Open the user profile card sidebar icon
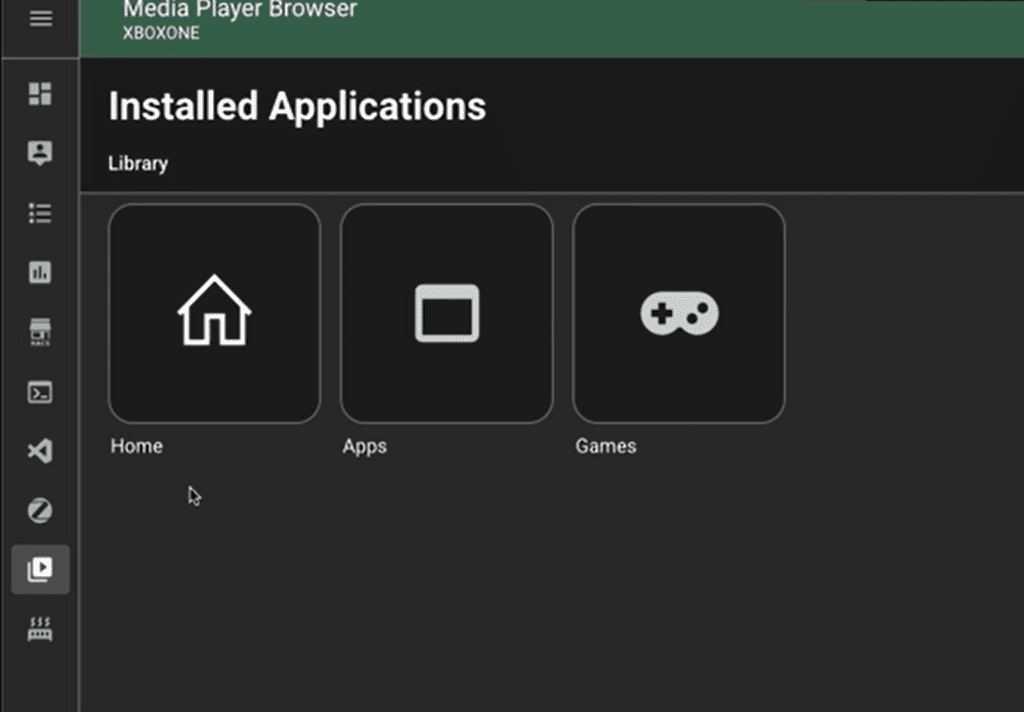1024x712 pixels. (x=40, y=153)
